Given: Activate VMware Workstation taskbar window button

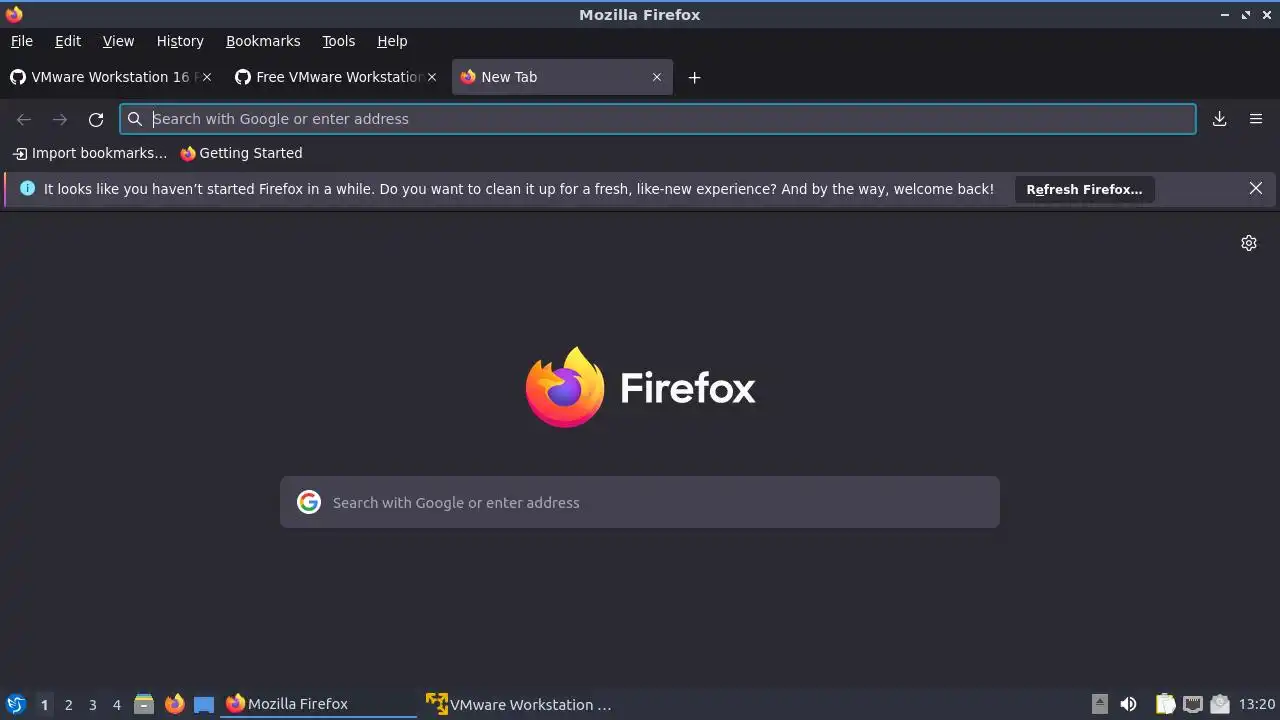Looking at the screenshot, I should coord(519,704).
